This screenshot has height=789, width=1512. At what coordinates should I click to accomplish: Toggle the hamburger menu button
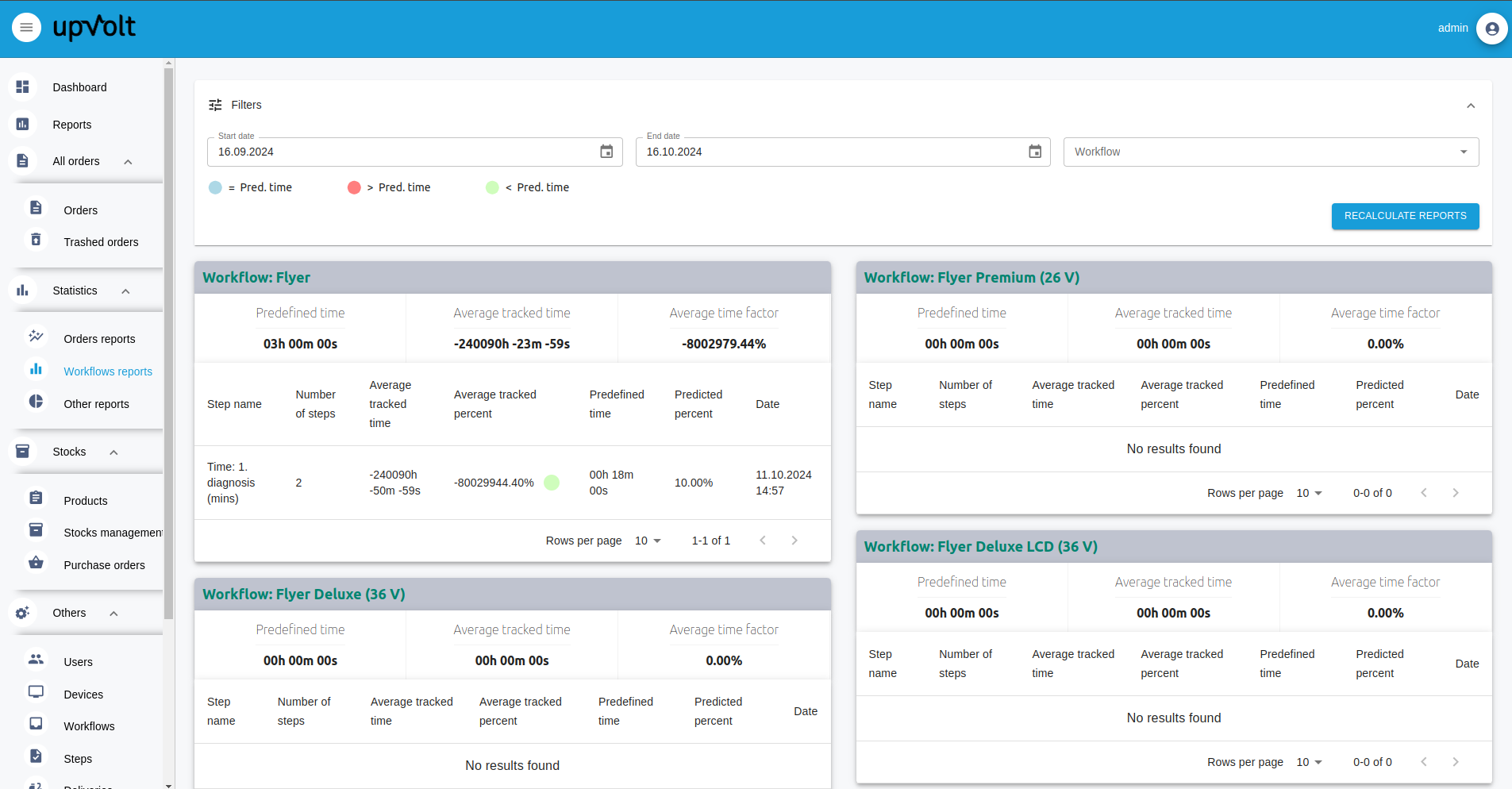[26, 28]
